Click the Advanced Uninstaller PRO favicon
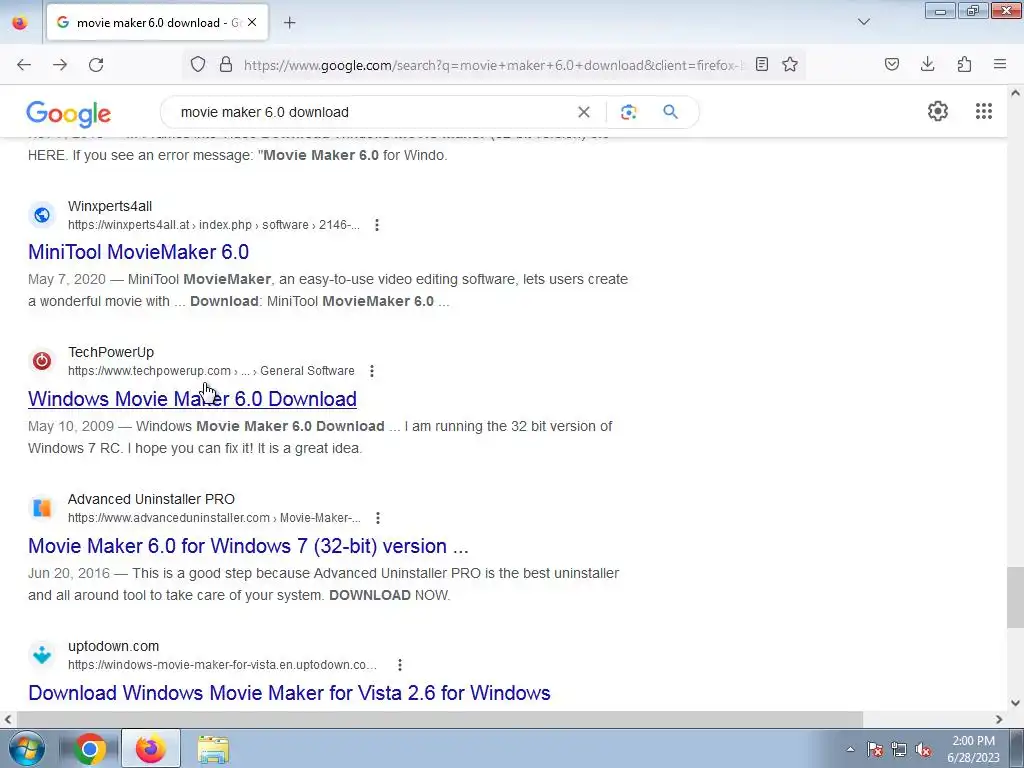 click(42, 508)
